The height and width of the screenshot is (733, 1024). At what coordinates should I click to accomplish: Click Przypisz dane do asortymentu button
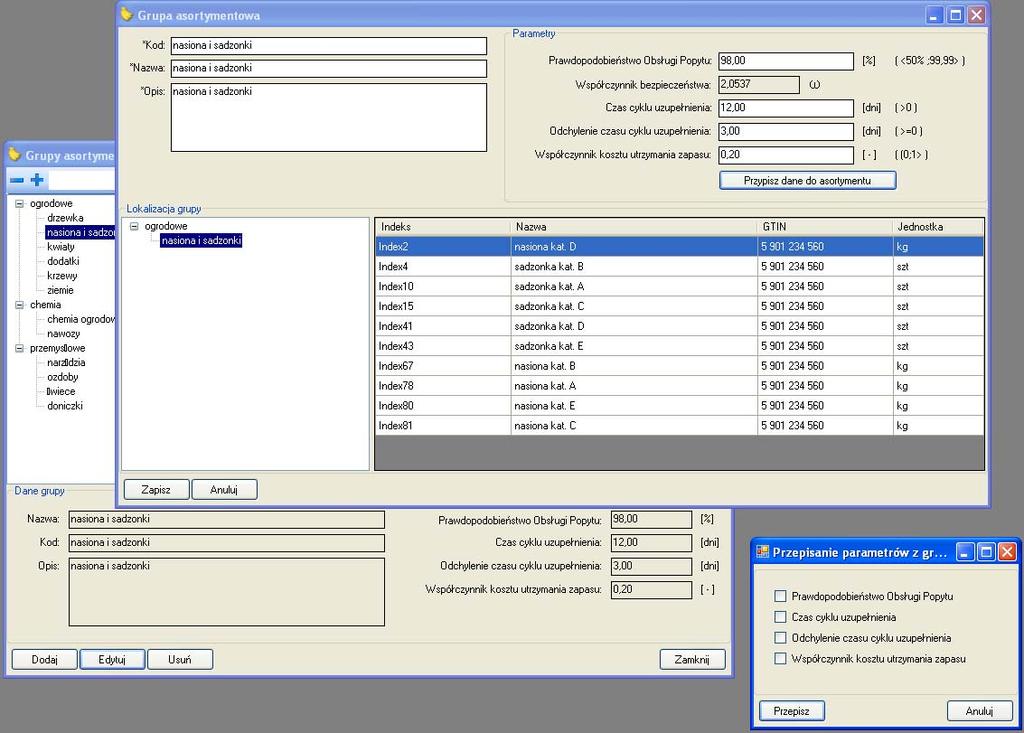(x=807, y=180)
